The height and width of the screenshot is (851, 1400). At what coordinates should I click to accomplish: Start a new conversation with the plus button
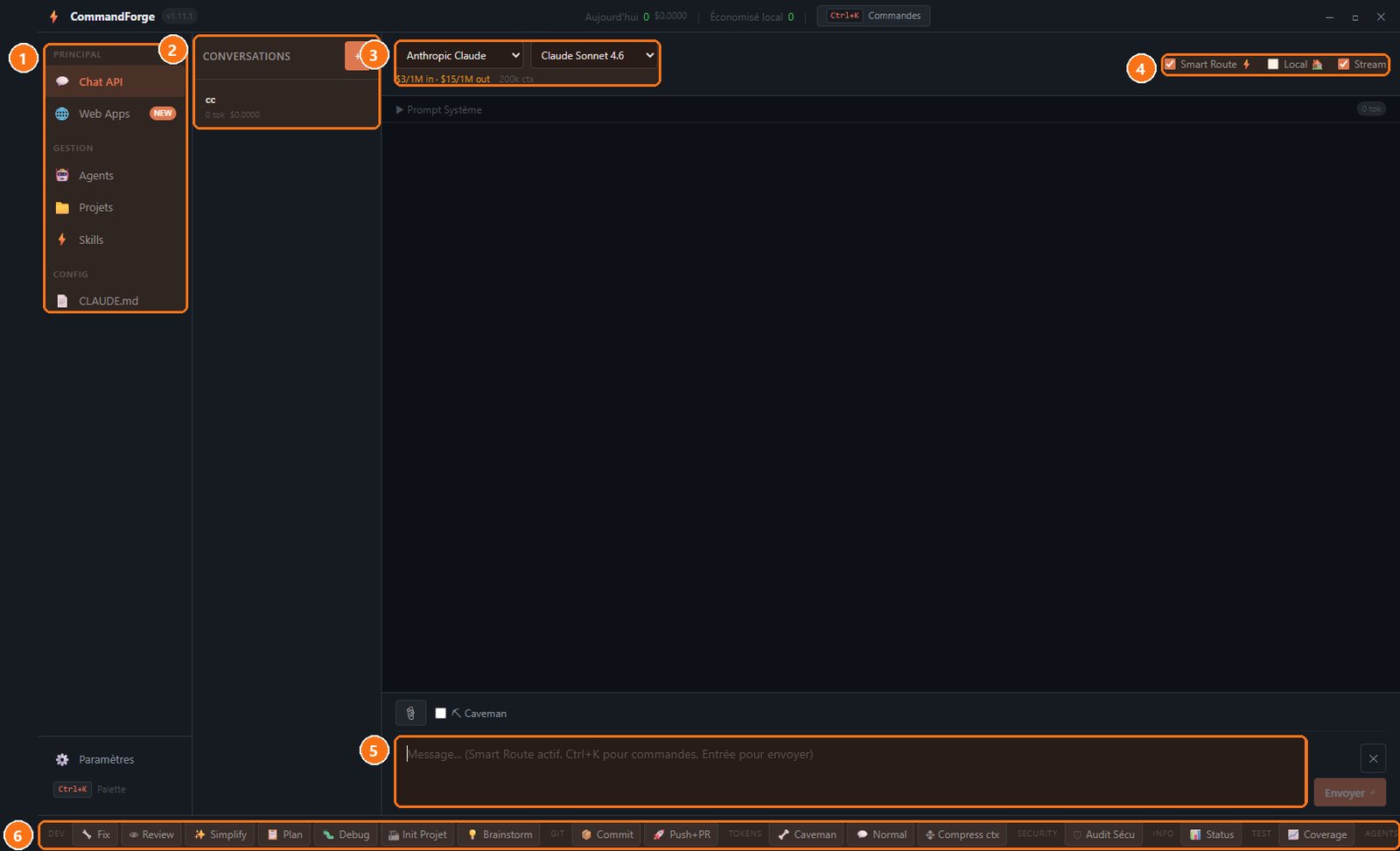(357, 55)
